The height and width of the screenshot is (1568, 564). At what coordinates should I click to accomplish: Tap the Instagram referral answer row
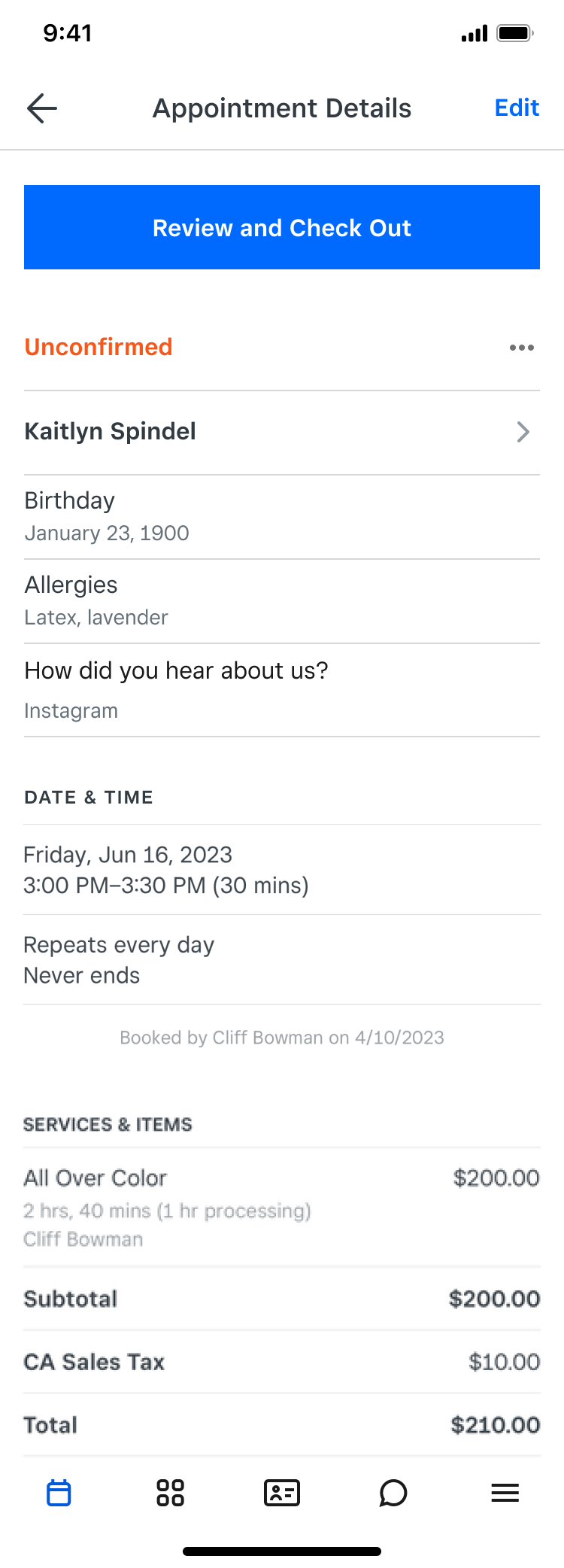tap(282, 690)
